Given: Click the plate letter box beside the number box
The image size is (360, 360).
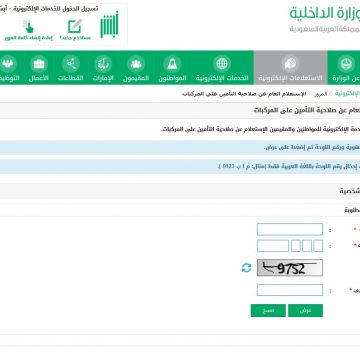Looking at the screenshot, I should click(x=296, y=246).
